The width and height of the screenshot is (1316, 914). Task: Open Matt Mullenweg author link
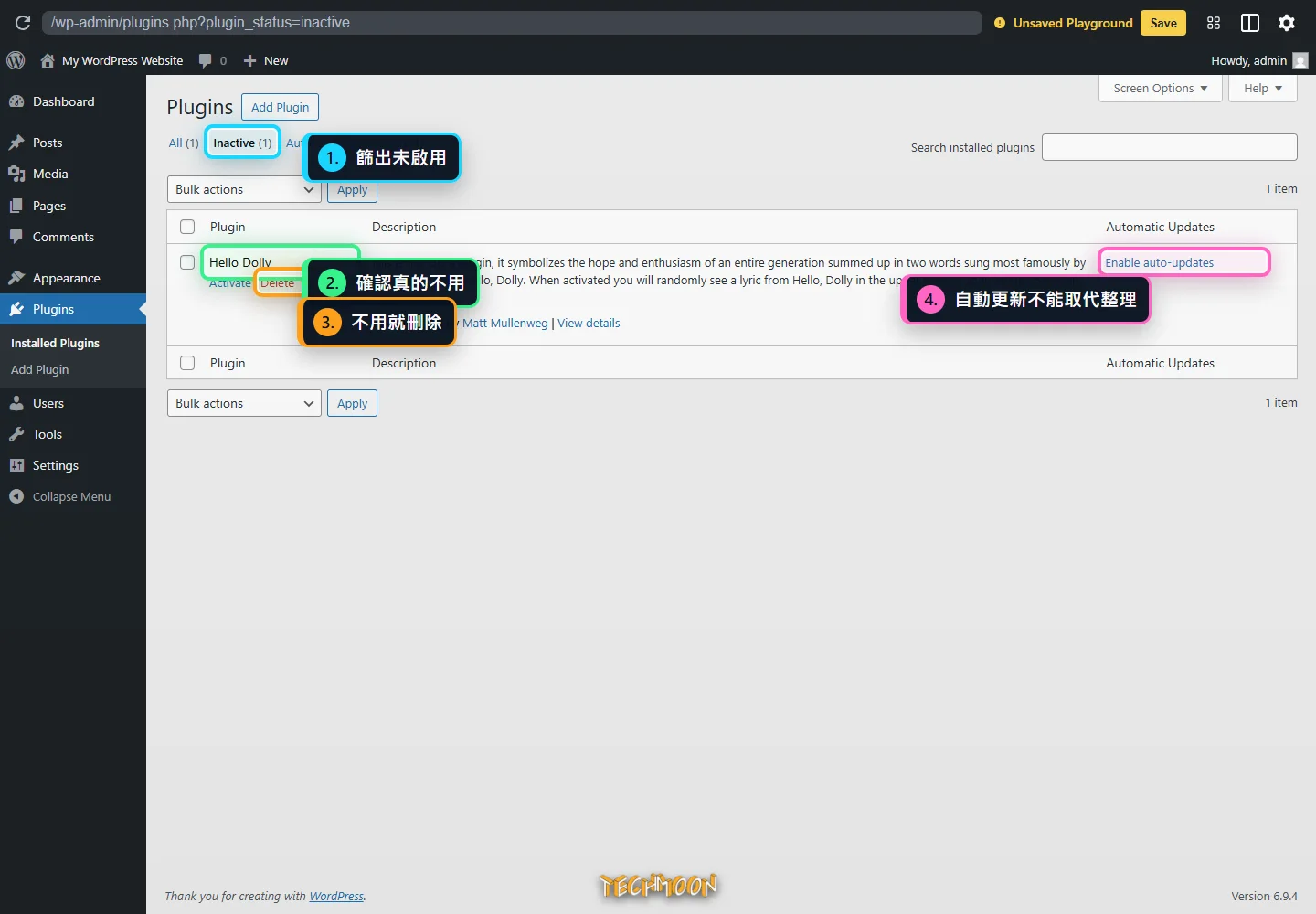[504, 323]
